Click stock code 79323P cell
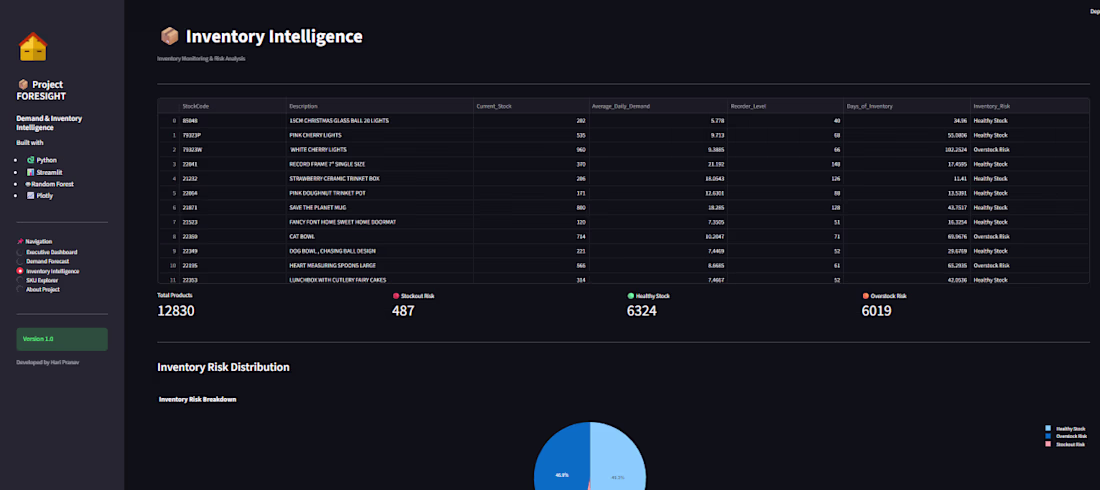 232,135
